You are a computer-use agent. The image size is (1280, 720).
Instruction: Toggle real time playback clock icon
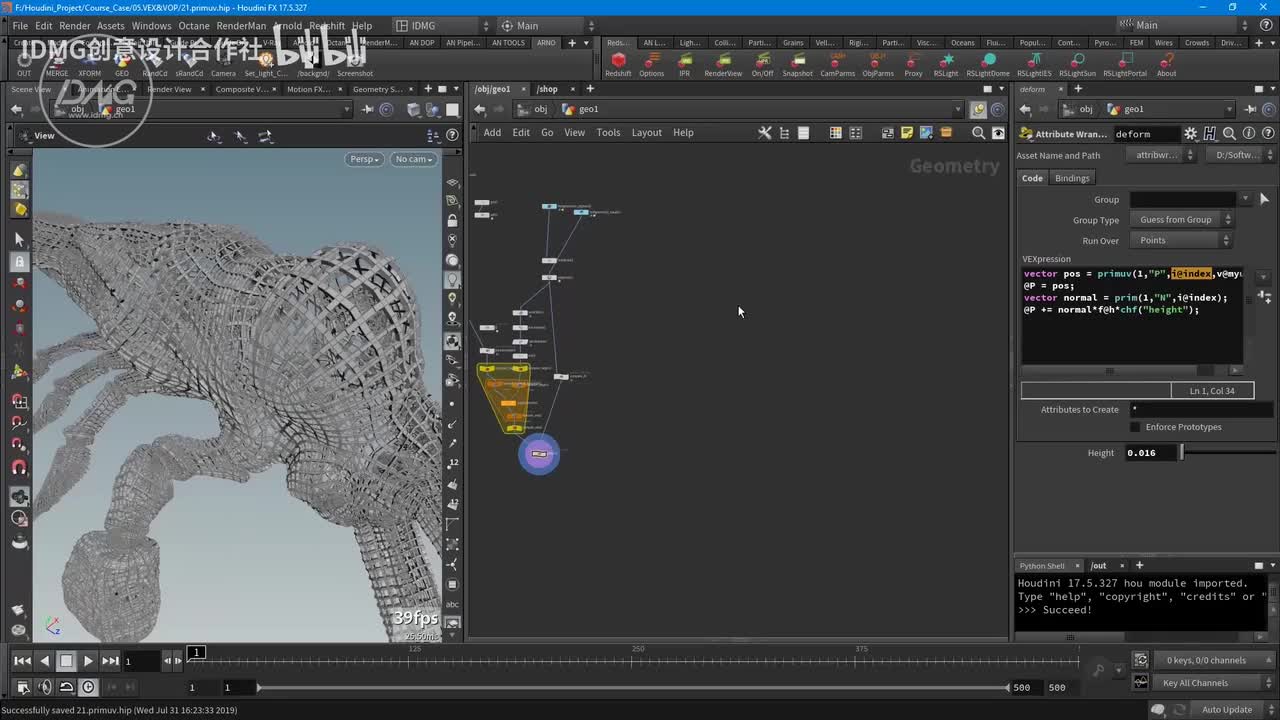pyautogui.click(x=88, y=687)
